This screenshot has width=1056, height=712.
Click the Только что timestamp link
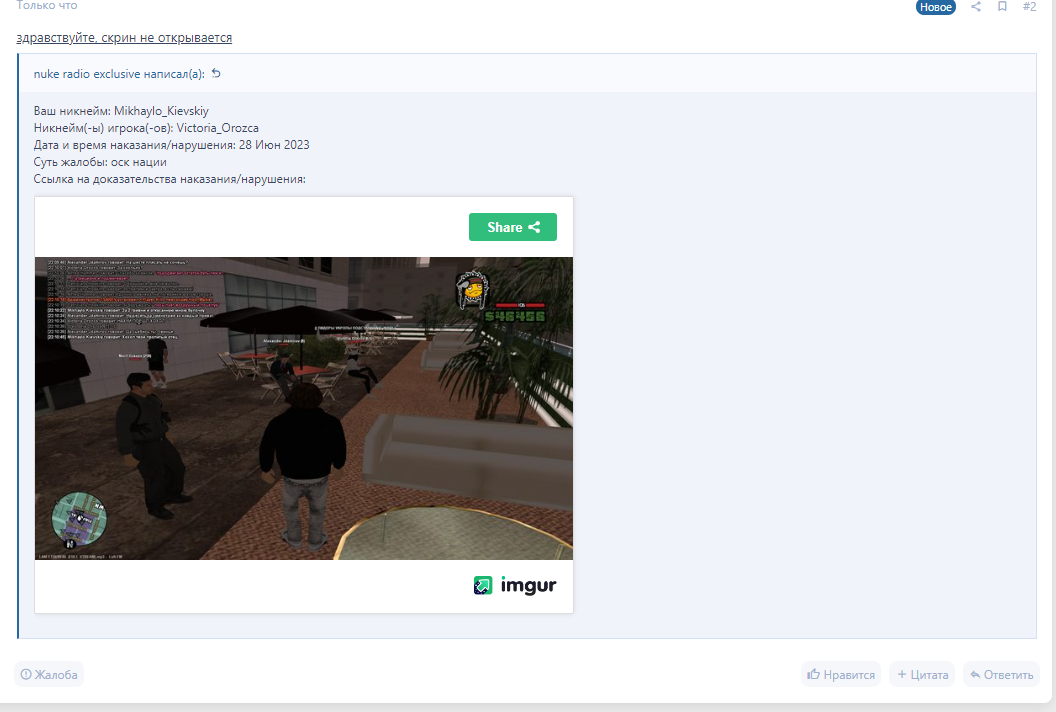(x=47, y=6)
